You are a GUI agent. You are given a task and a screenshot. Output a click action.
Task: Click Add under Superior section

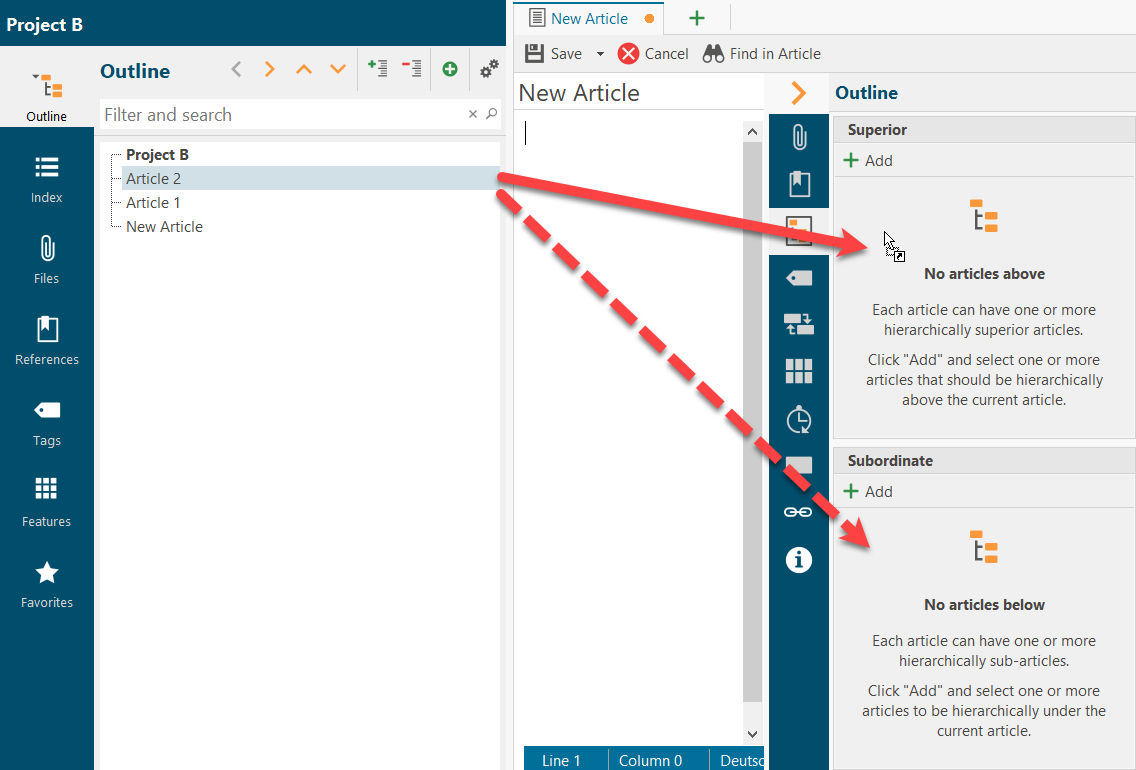[x=868, y=161]
